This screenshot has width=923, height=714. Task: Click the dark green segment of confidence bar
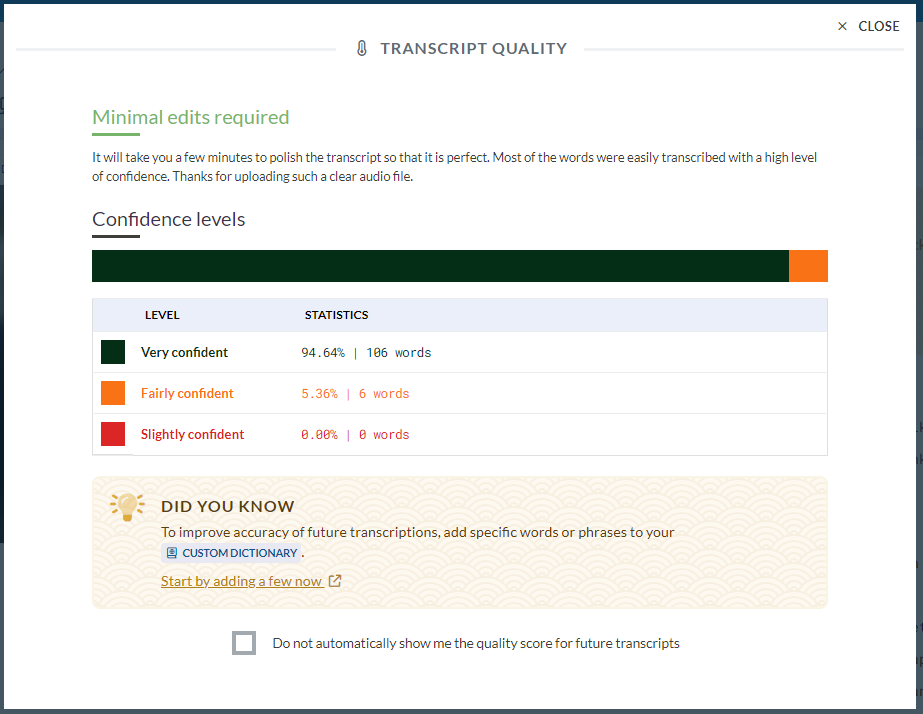pos(440,266)
